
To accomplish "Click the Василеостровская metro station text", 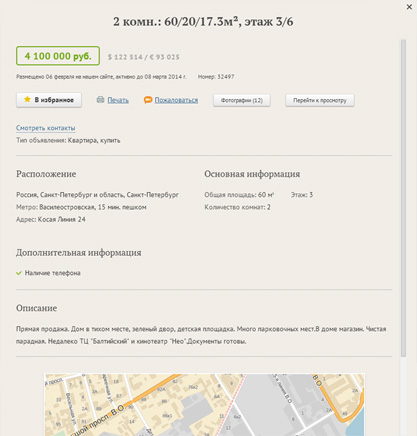I will [x=67, y=207].
